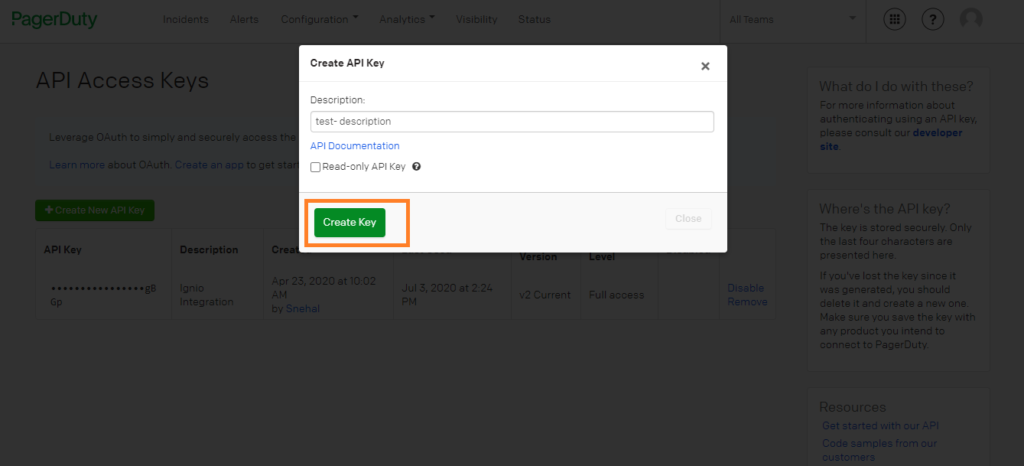Click Create New API Key button

pyautogui.click(x=95, y=210)
